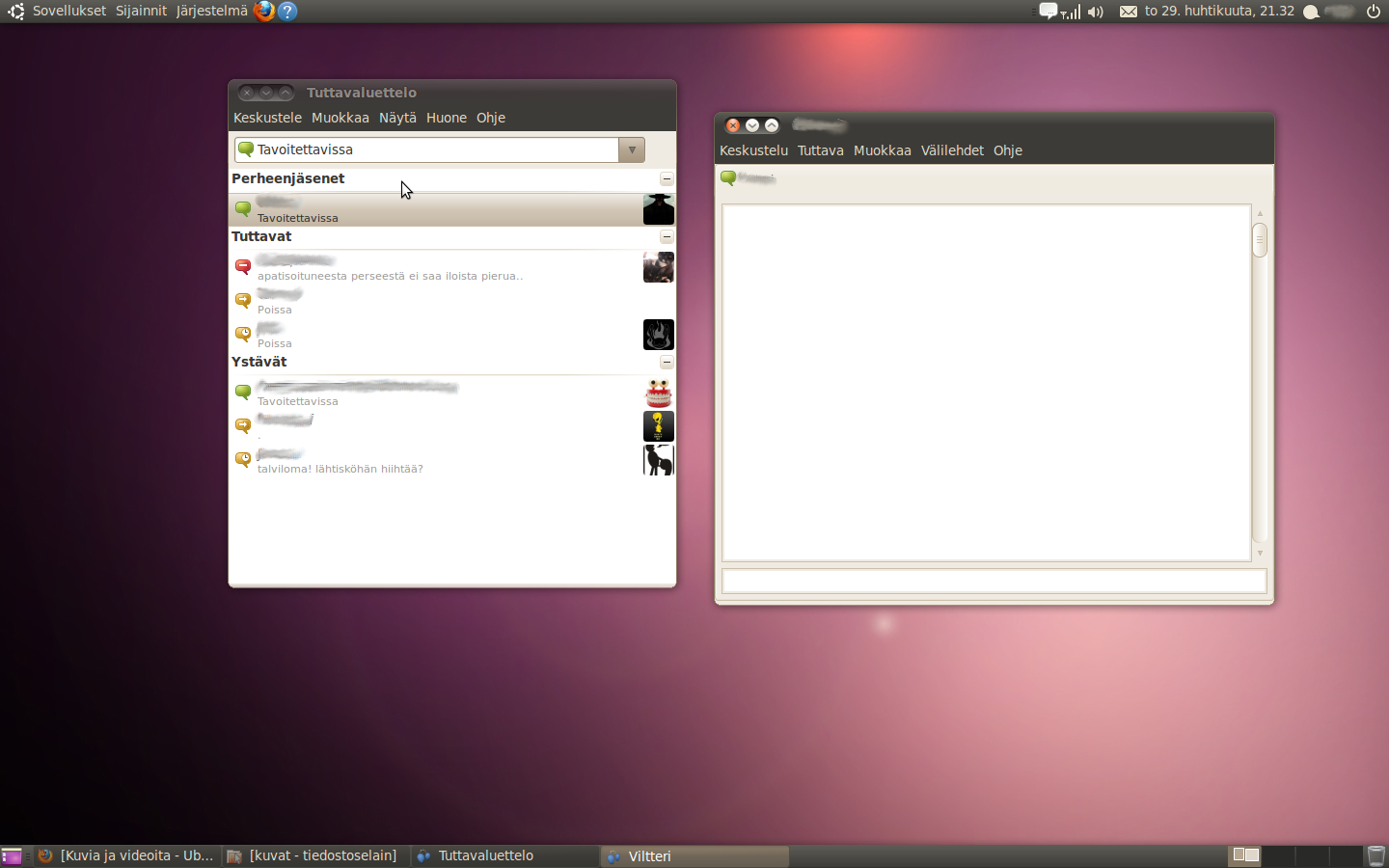Open the Tavoitettavissa status dropdown
Image resolution: width=1389 pixels, height=868 pixels.
pos(632,149)
